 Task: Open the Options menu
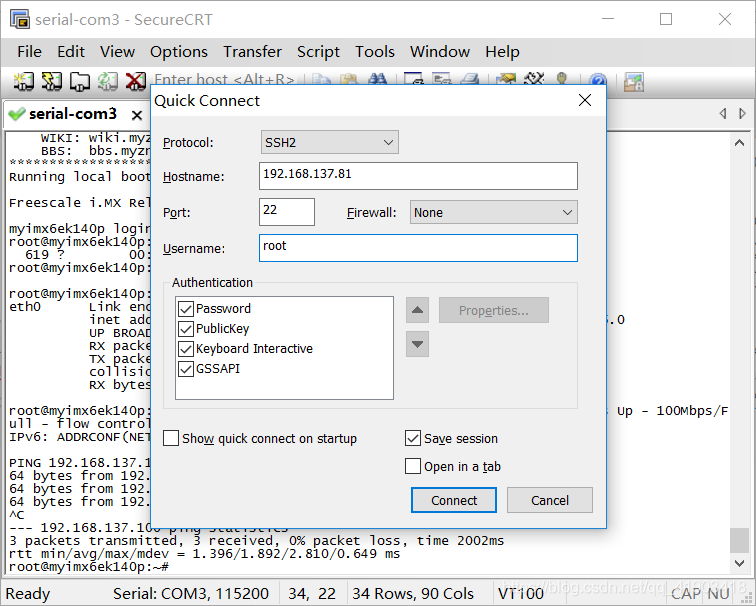pos(178,52)
